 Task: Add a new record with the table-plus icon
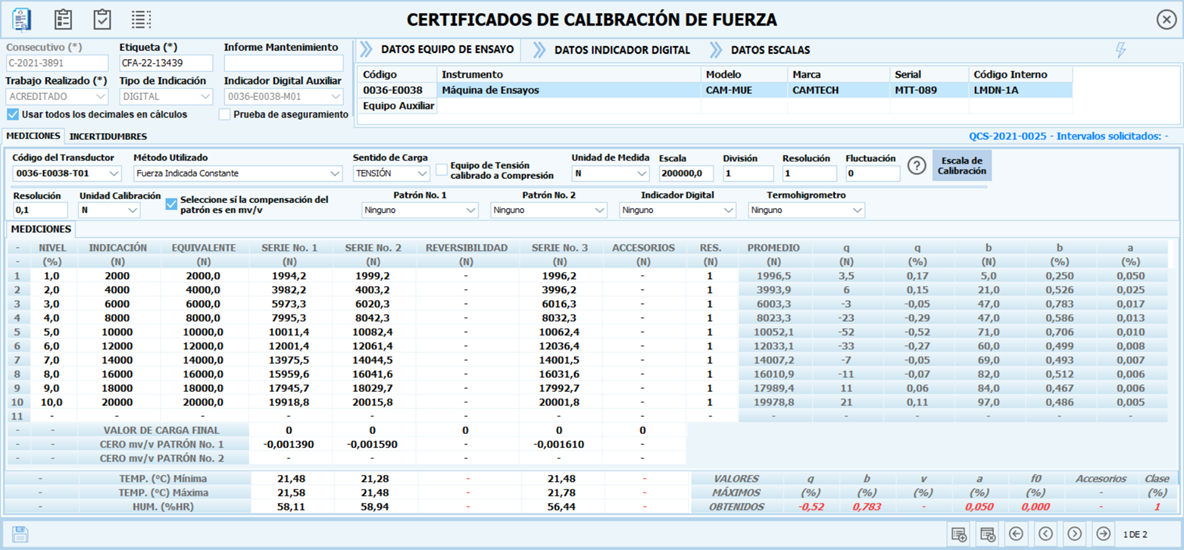pyautogui.click(x=958, y=534)
